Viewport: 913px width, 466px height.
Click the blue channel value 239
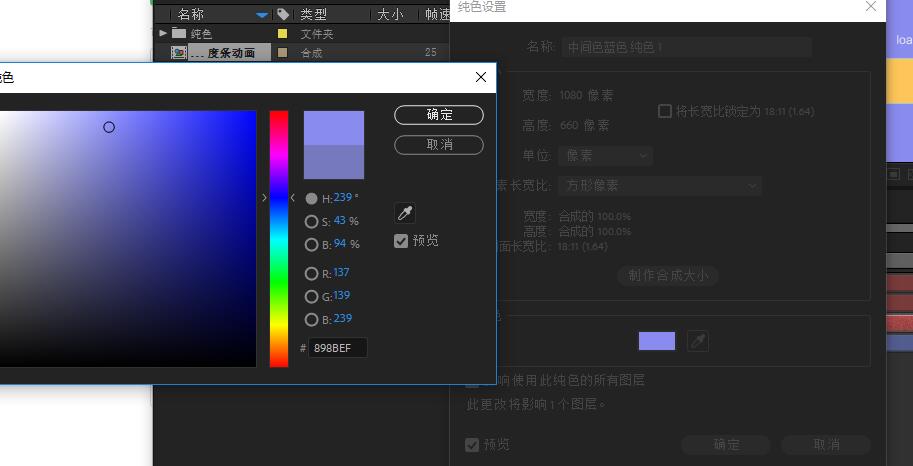pyautogui.click(x=342, y=319)
